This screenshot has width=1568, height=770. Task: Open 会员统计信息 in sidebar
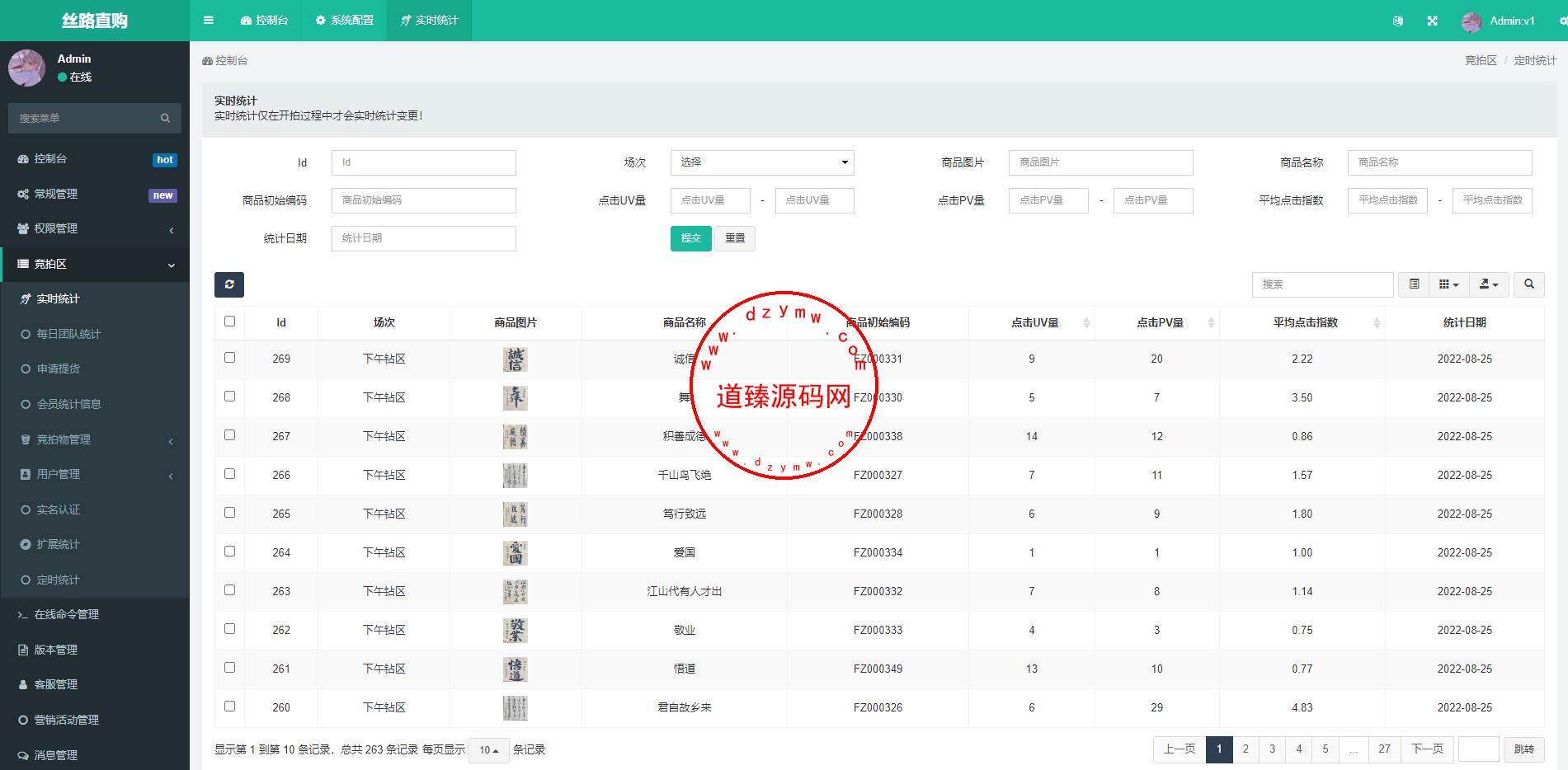(x=95, y=404)
